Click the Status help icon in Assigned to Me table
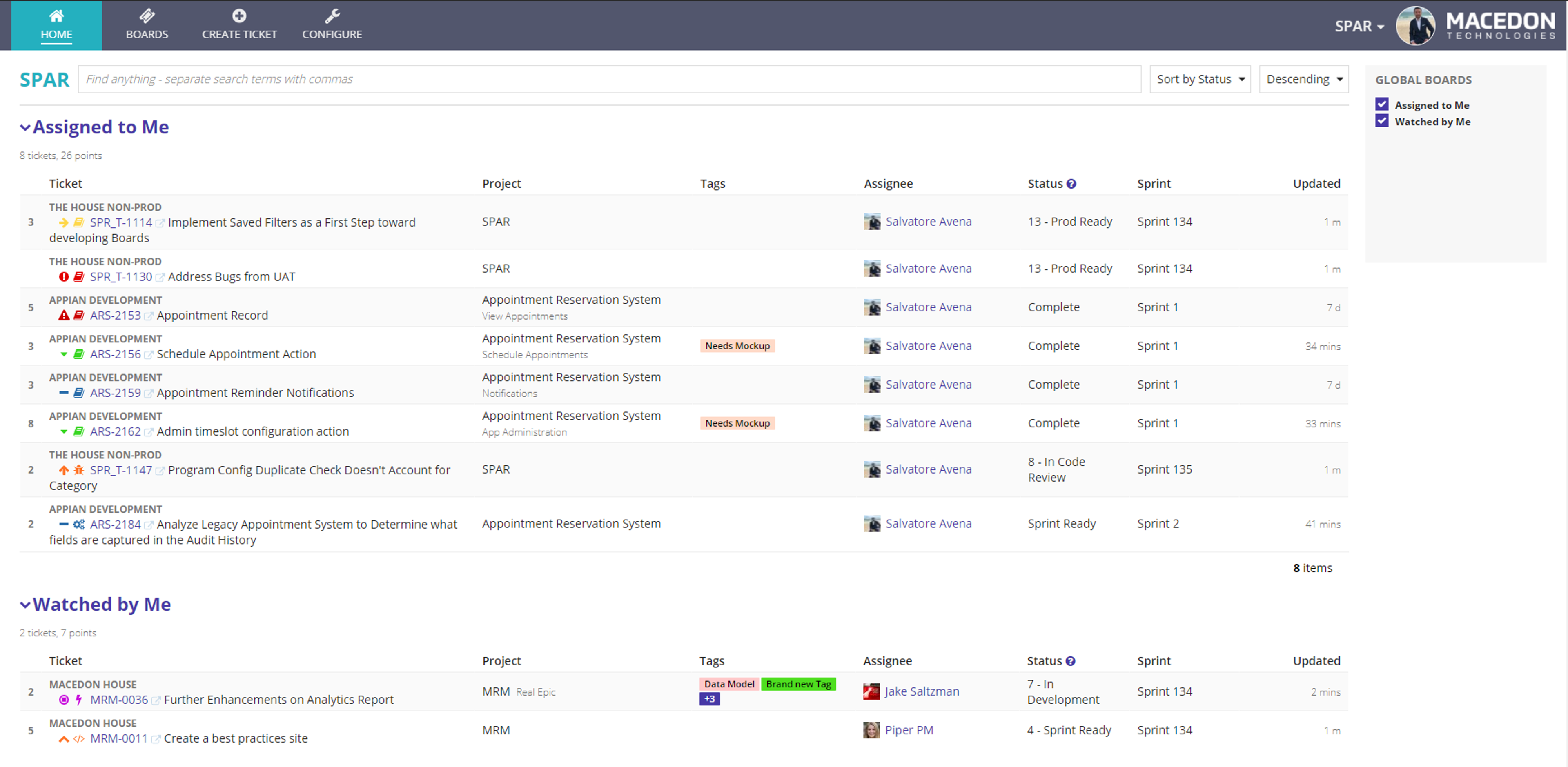This screenshot has height=767, width=1568. (x=1071, y=184)
